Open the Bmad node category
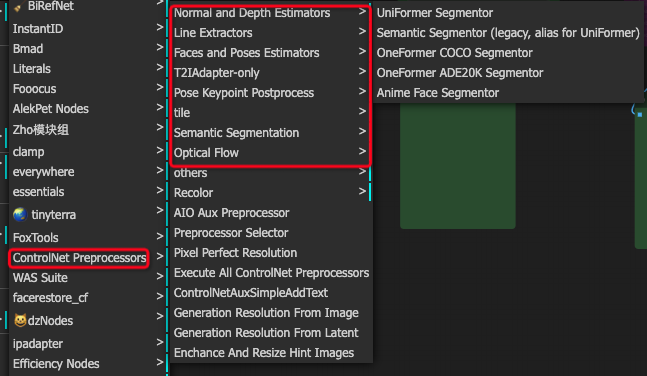 [x=87, y=49]
